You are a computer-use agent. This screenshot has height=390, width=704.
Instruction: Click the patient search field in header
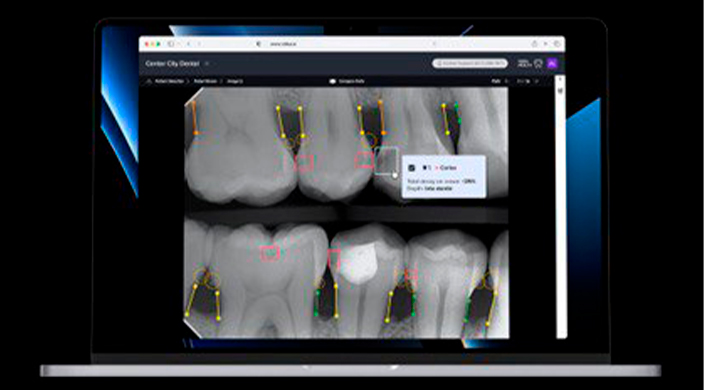coord(470,64)
